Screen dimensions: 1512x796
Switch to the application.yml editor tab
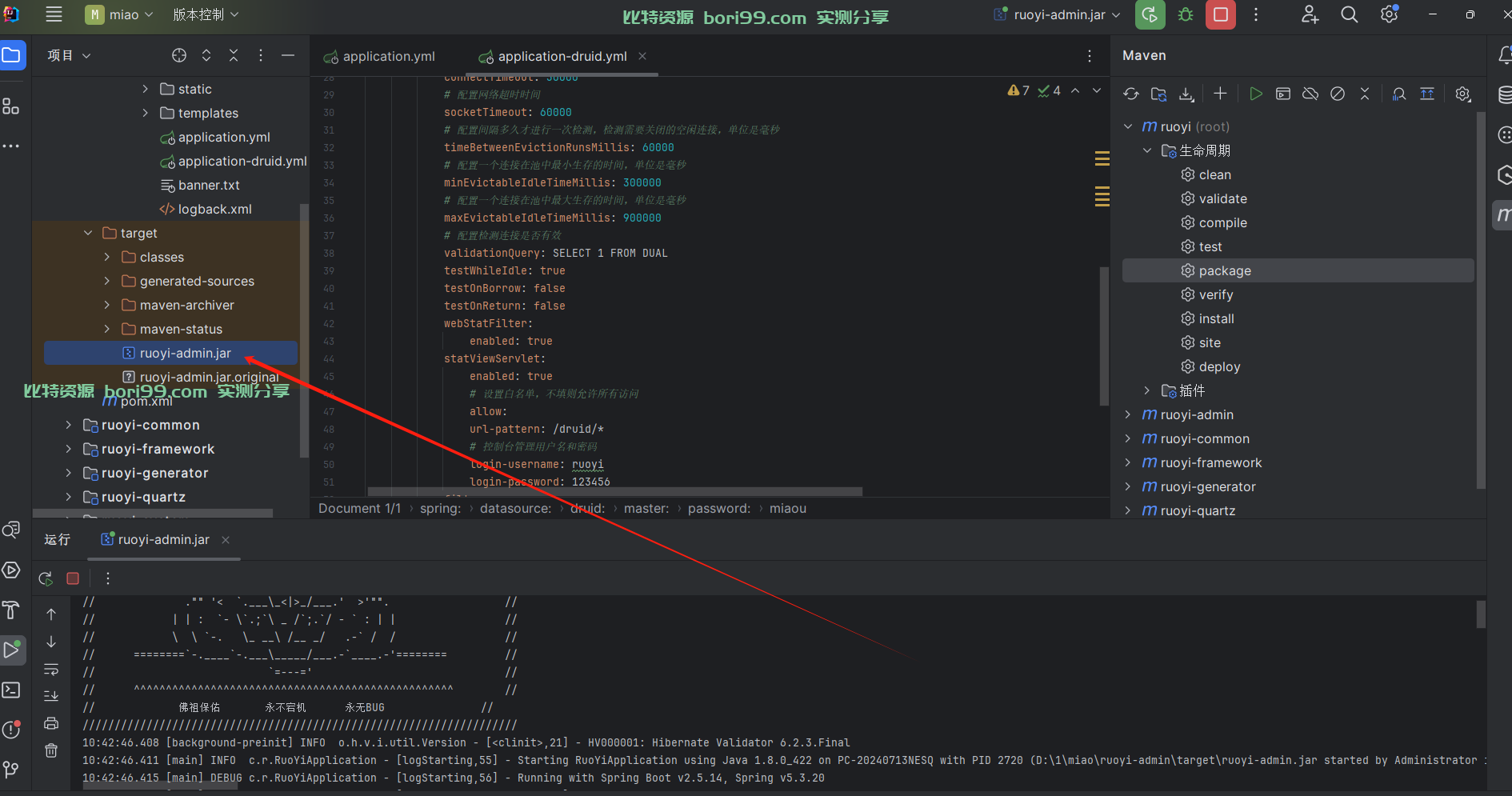click(379, 56)
